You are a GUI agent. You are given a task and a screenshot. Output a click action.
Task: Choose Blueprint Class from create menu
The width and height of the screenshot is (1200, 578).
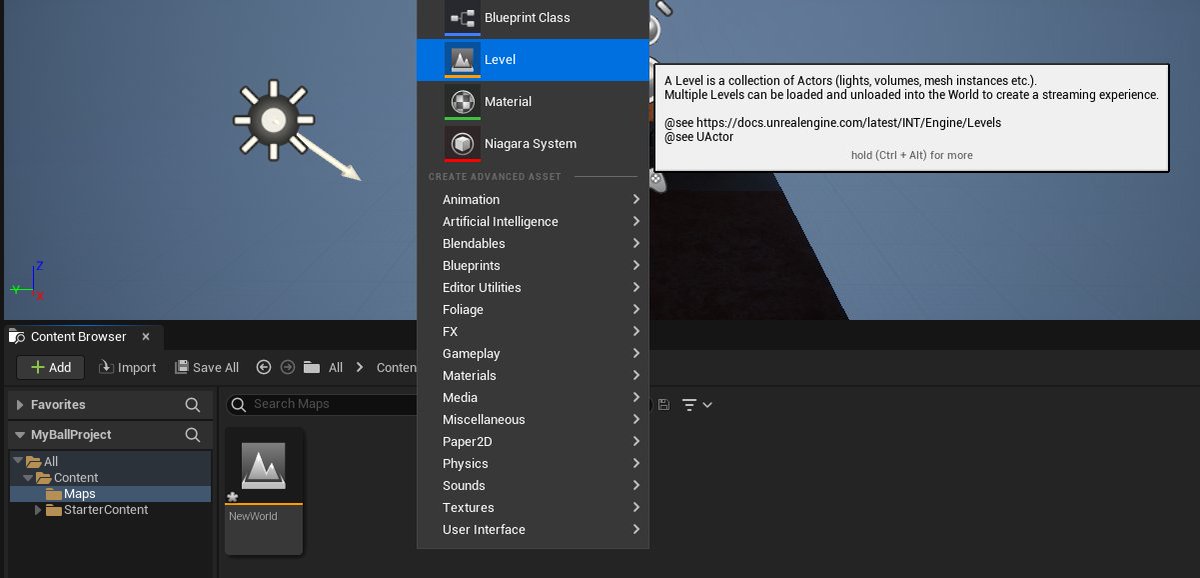click(x=533, y=18)
